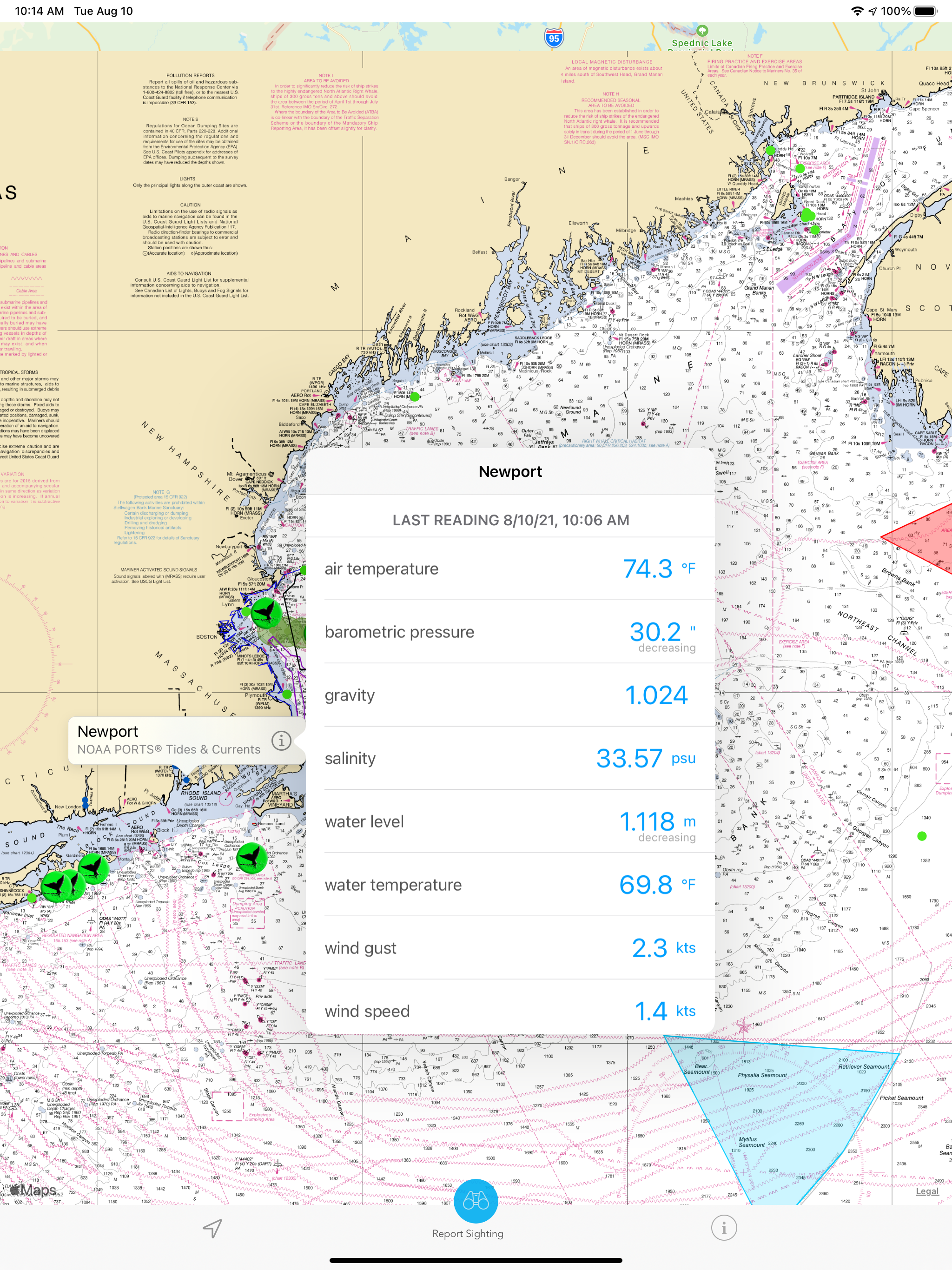Tap the Report Sighting label
The width and height of the screenshot is (952, 1270).
[x=467, y=1233]
